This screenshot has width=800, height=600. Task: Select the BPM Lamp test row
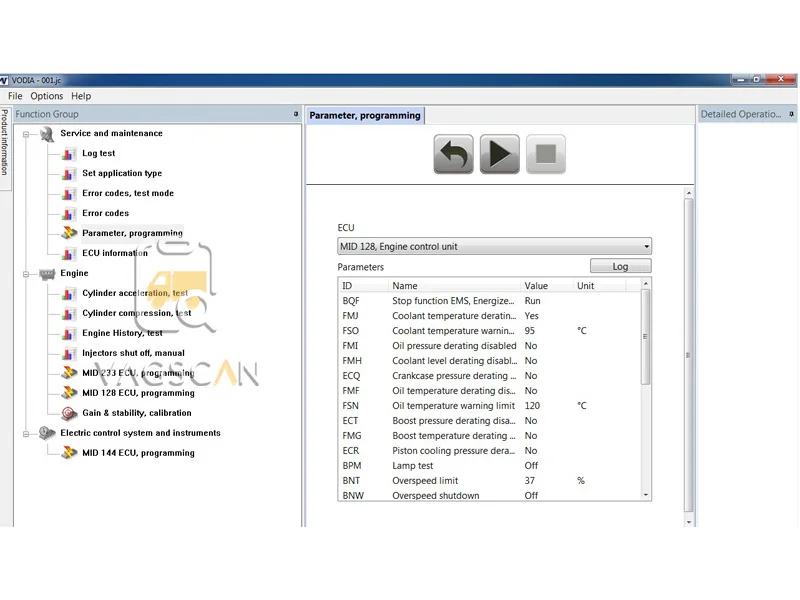point(490,465)
